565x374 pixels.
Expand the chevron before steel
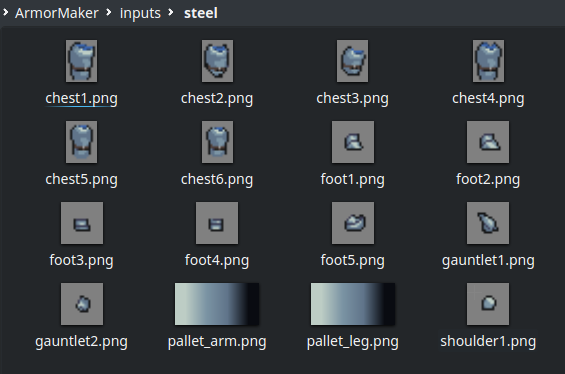click(171, 13)
